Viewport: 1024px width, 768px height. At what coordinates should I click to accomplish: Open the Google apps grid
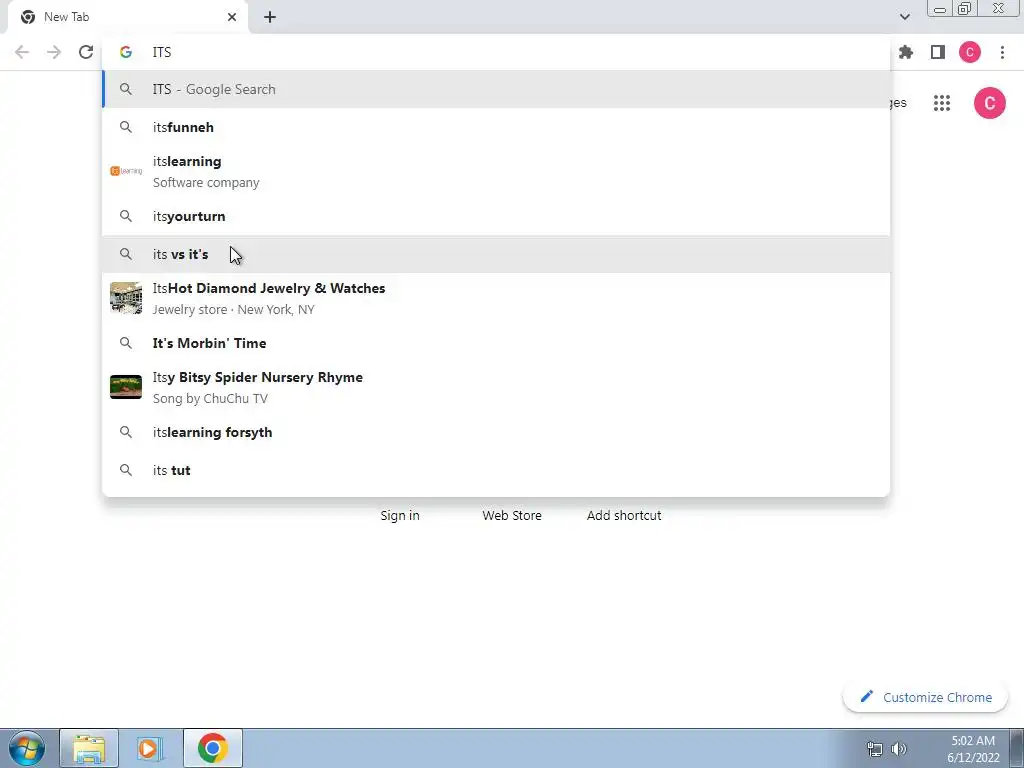(x=942, y=103)
